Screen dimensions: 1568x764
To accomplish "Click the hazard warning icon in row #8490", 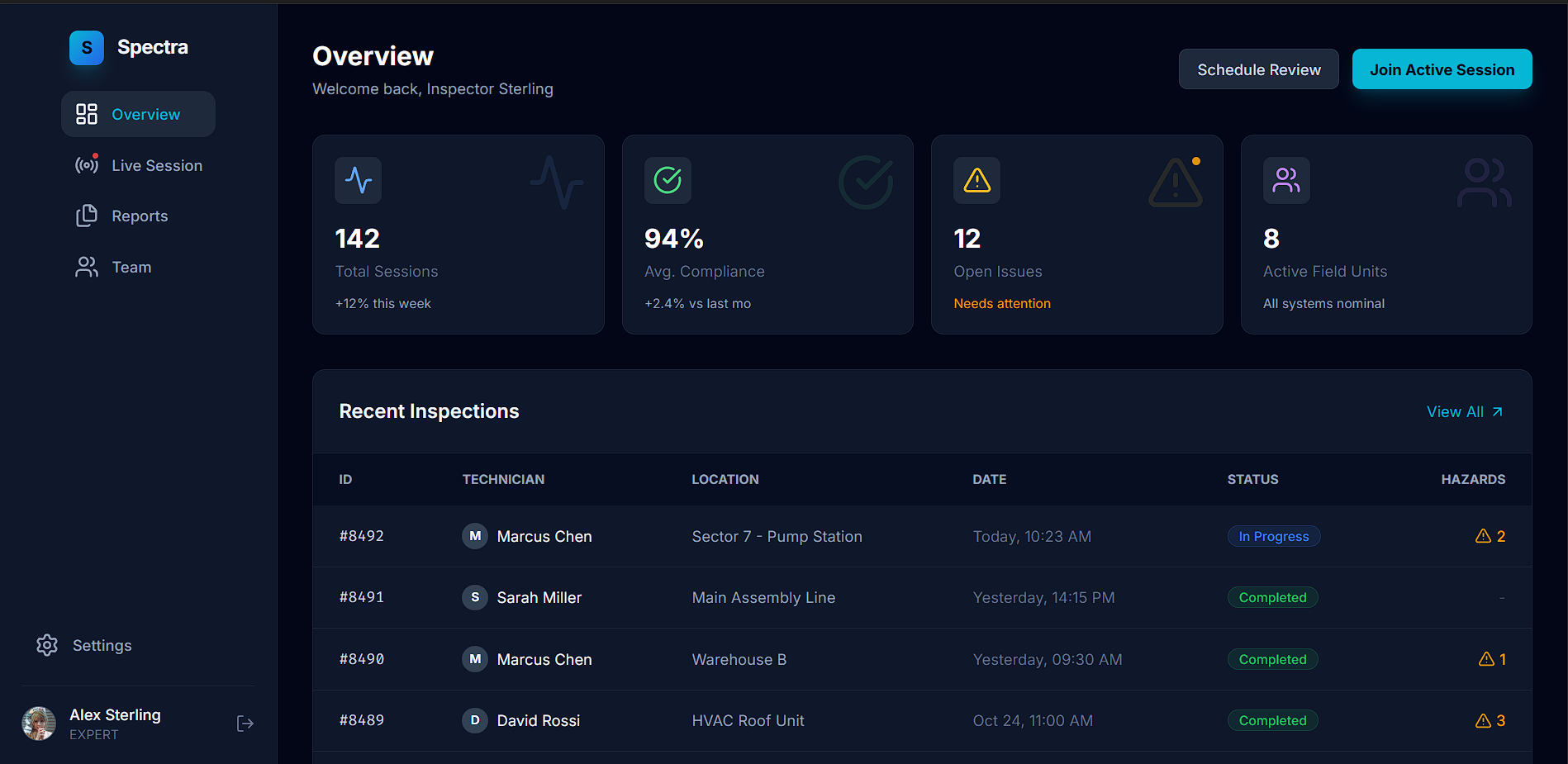I will point(1486,659).
